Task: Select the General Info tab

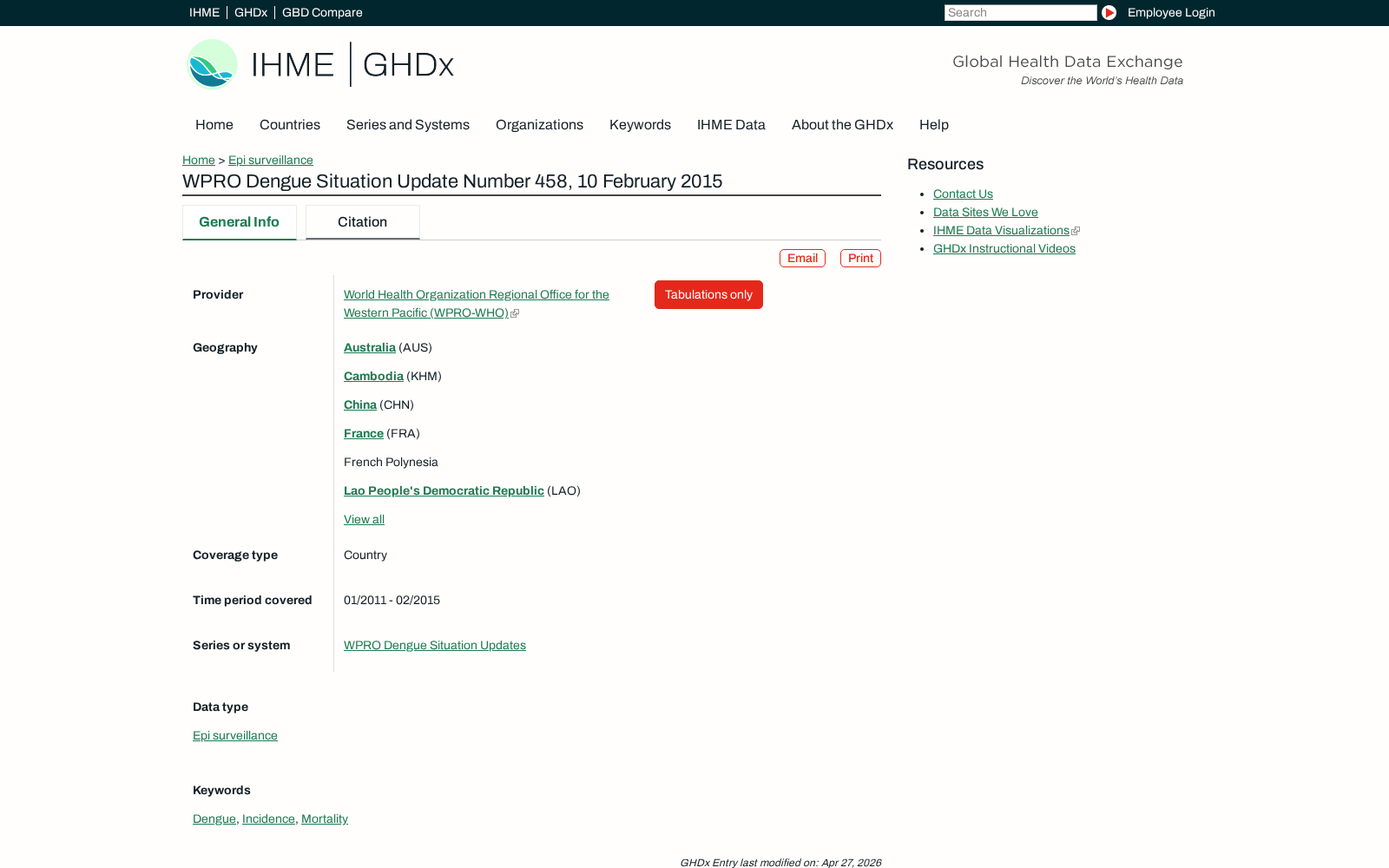Action: [239, 222]
